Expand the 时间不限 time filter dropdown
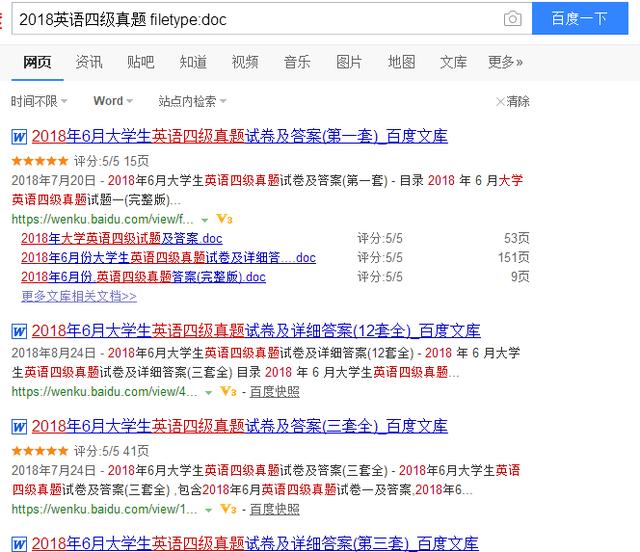640x552 pixels. click(39, 101)
